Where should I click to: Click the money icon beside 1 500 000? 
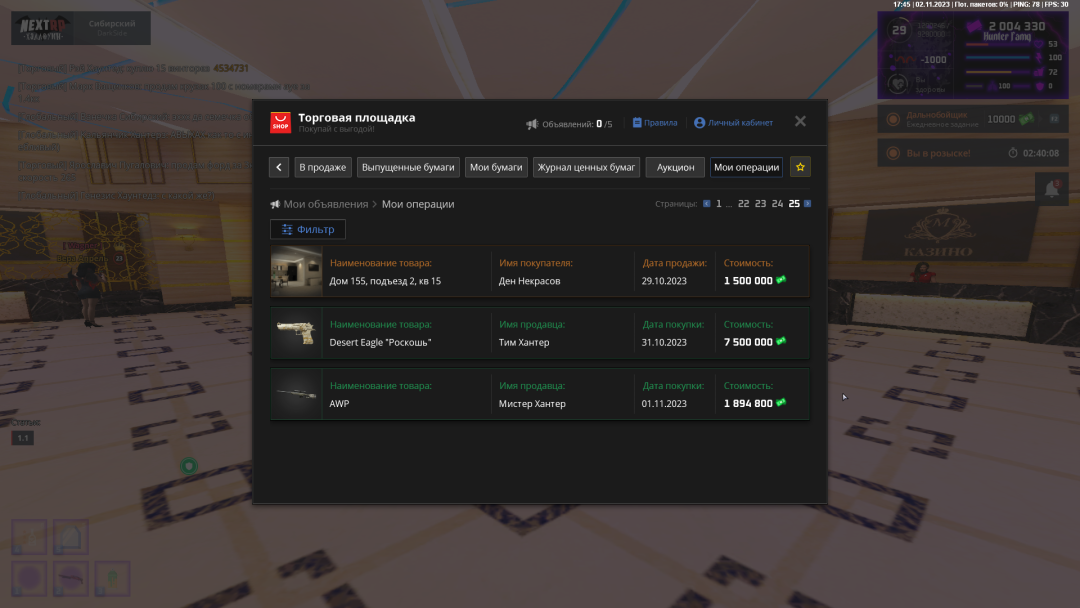(781, 280)
